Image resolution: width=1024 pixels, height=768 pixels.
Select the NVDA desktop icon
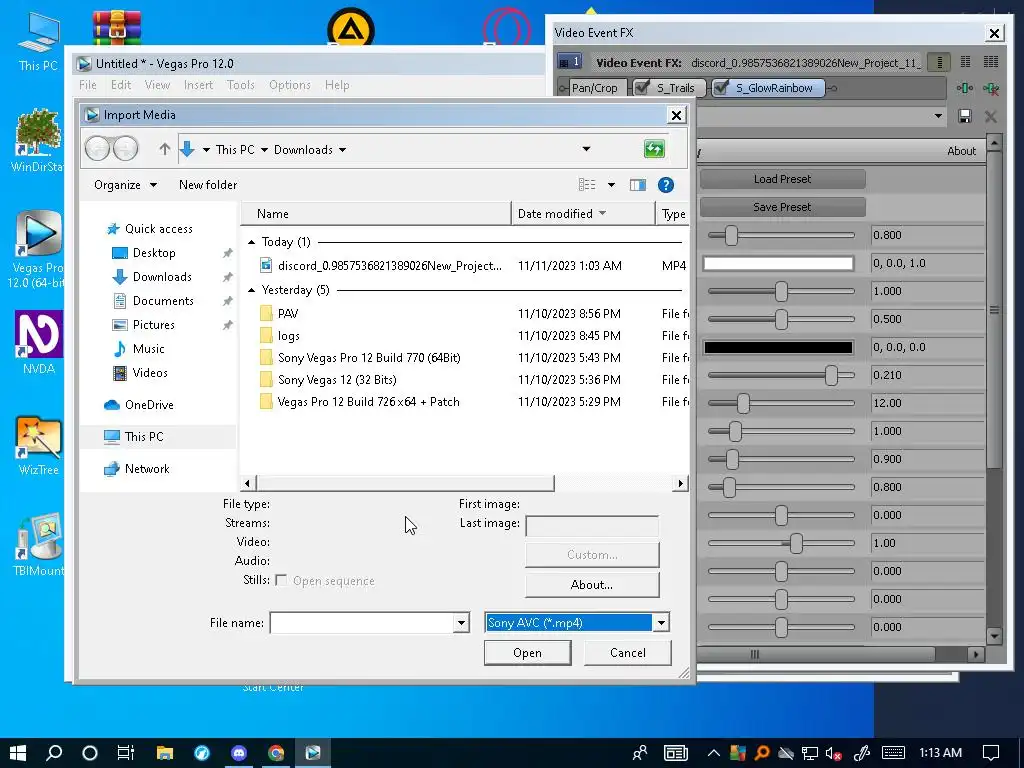point(39,343)
